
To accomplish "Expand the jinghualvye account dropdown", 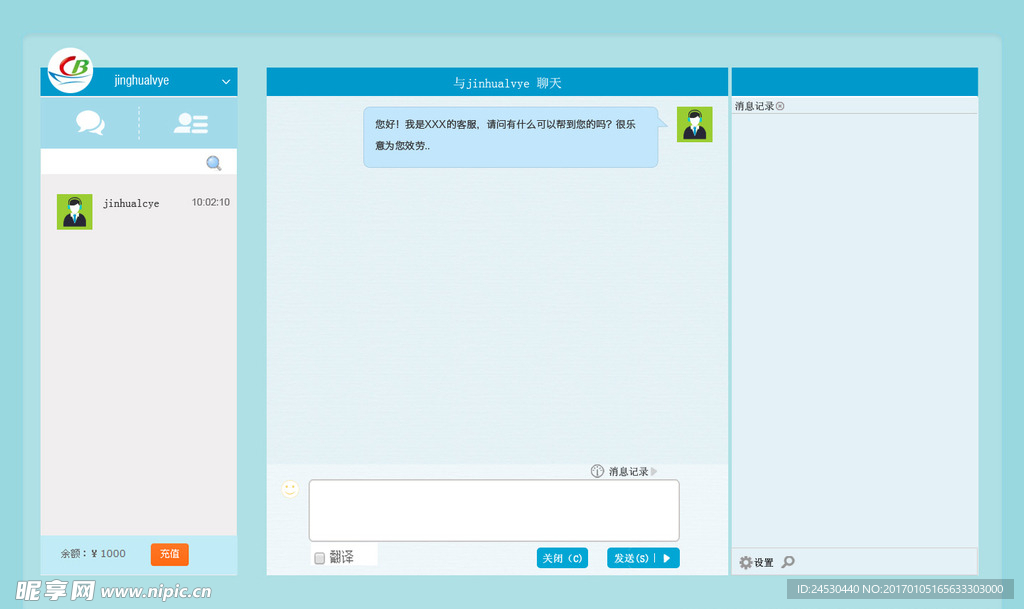I will (226, 81).
